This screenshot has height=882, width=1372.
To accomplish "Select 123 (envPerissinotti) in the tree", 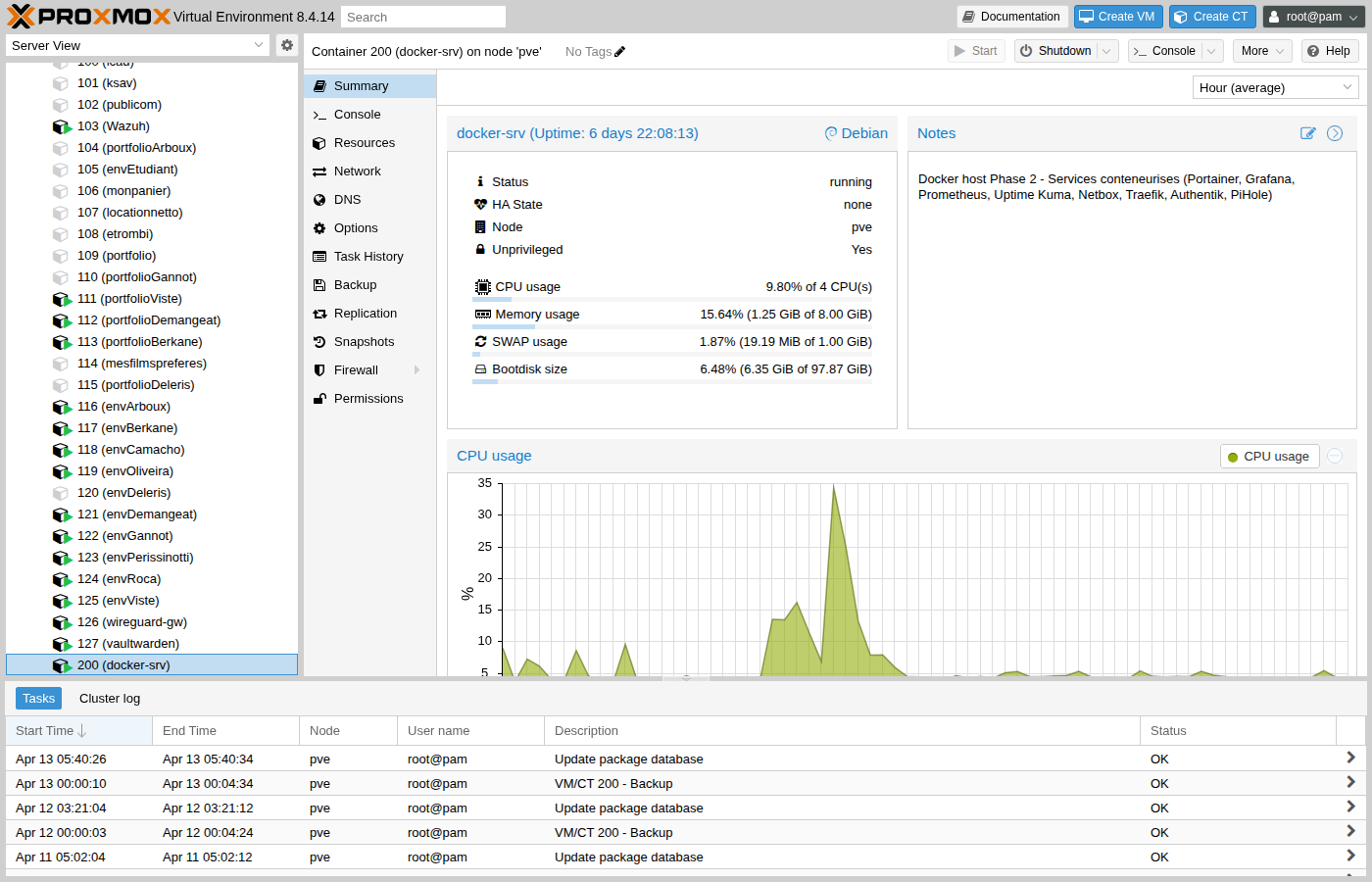I will [152, 558].
